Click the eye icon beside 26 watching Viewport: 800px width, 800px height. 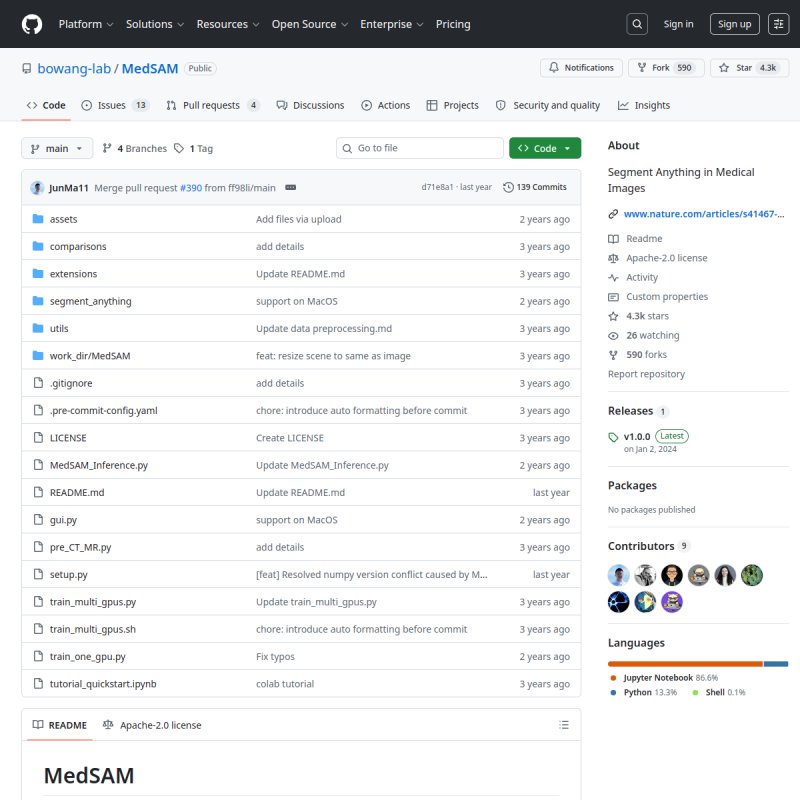[x=613, y=336]
